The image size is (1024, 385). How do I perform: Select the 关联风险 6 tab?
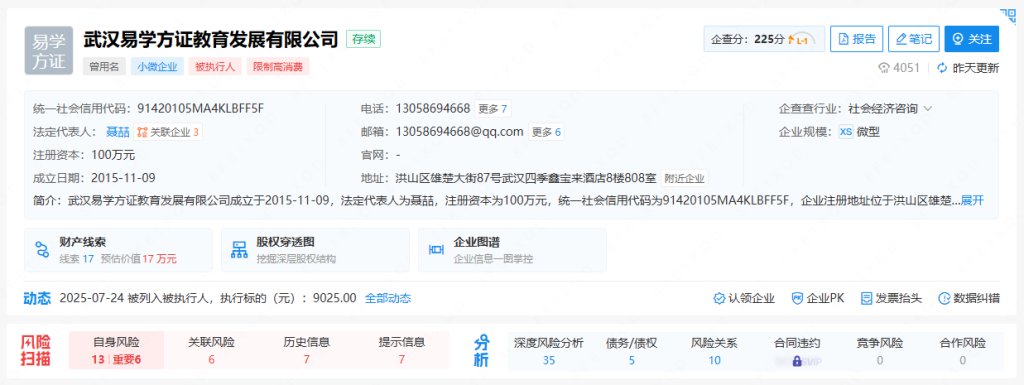tap(212, 350)
